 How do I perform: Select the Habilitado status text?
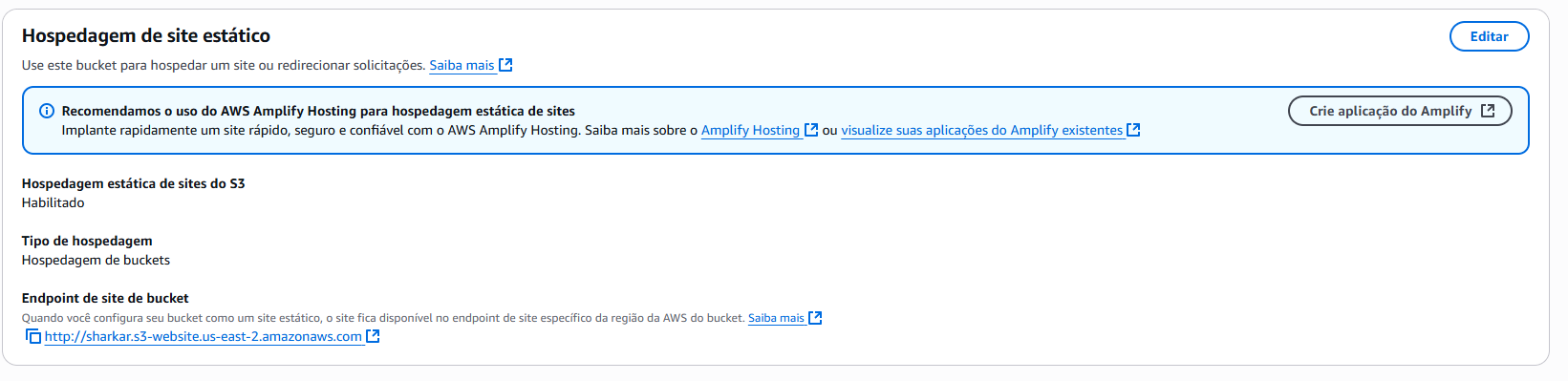tap(54, 202)
